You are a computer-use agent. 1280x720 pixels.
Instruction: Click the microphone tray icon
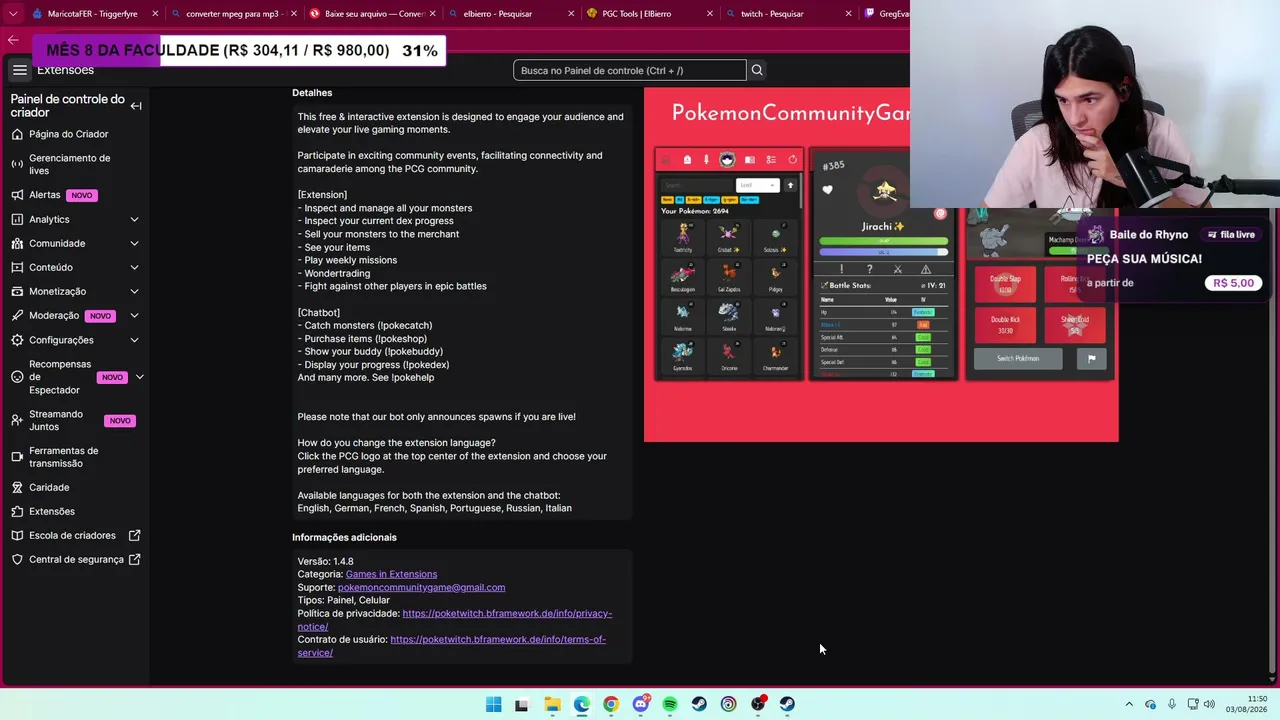click(x=1172, y=704)
